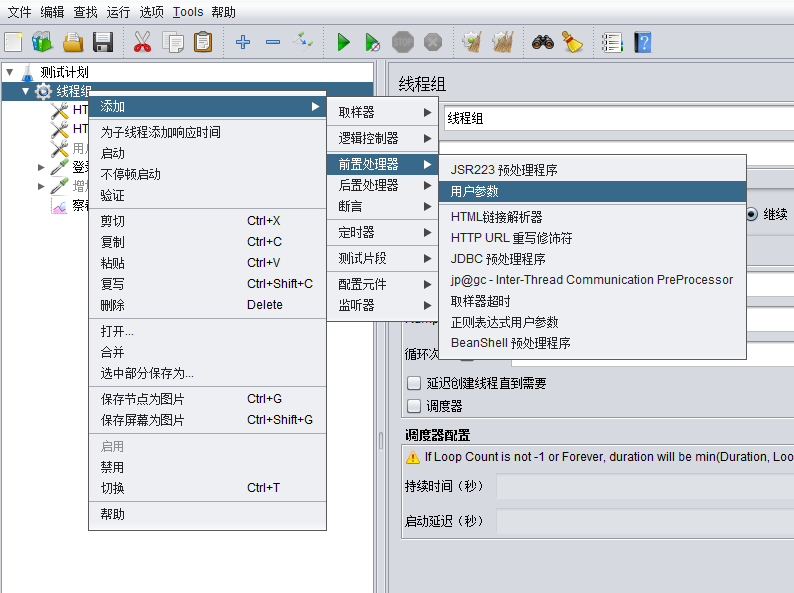Screen dimensions: 794x593
Task: Open the 监听器 submenu
Action: [x=383, y=305]
